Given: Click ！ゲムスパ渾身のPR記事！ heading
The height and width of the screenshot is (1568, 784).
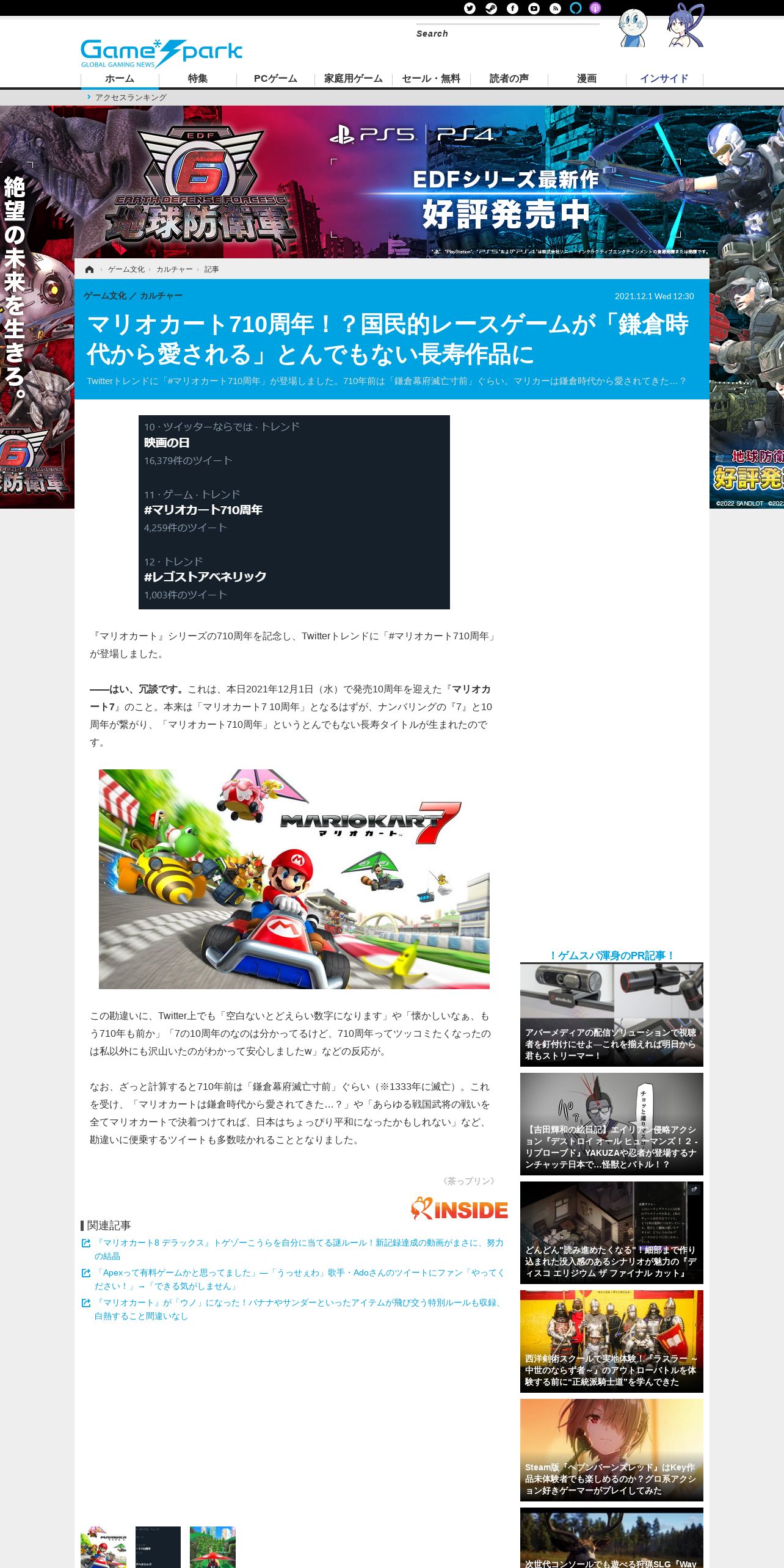Looking at the screenshot, I should point(612,956).
